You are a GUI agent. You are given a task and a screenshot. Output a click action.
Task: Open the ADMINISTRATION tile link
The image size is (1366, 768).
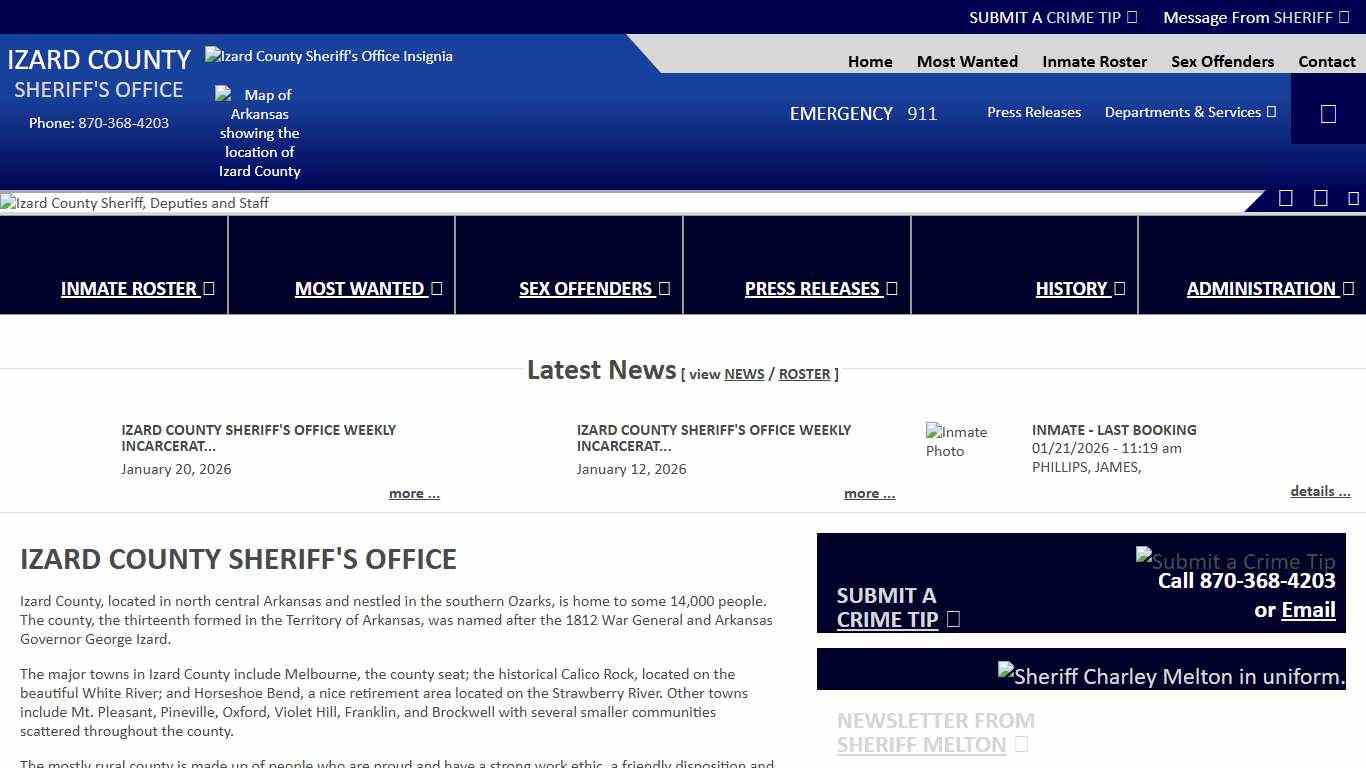1269,288
